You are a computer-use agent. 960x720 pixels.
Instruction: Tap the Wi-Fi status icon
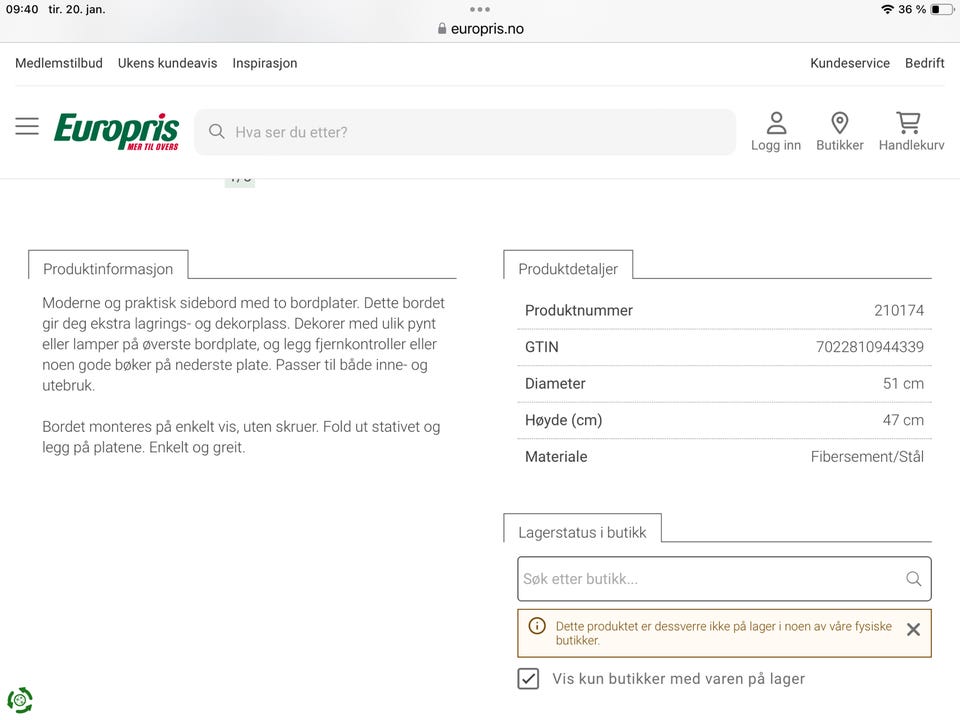[887, 9]
